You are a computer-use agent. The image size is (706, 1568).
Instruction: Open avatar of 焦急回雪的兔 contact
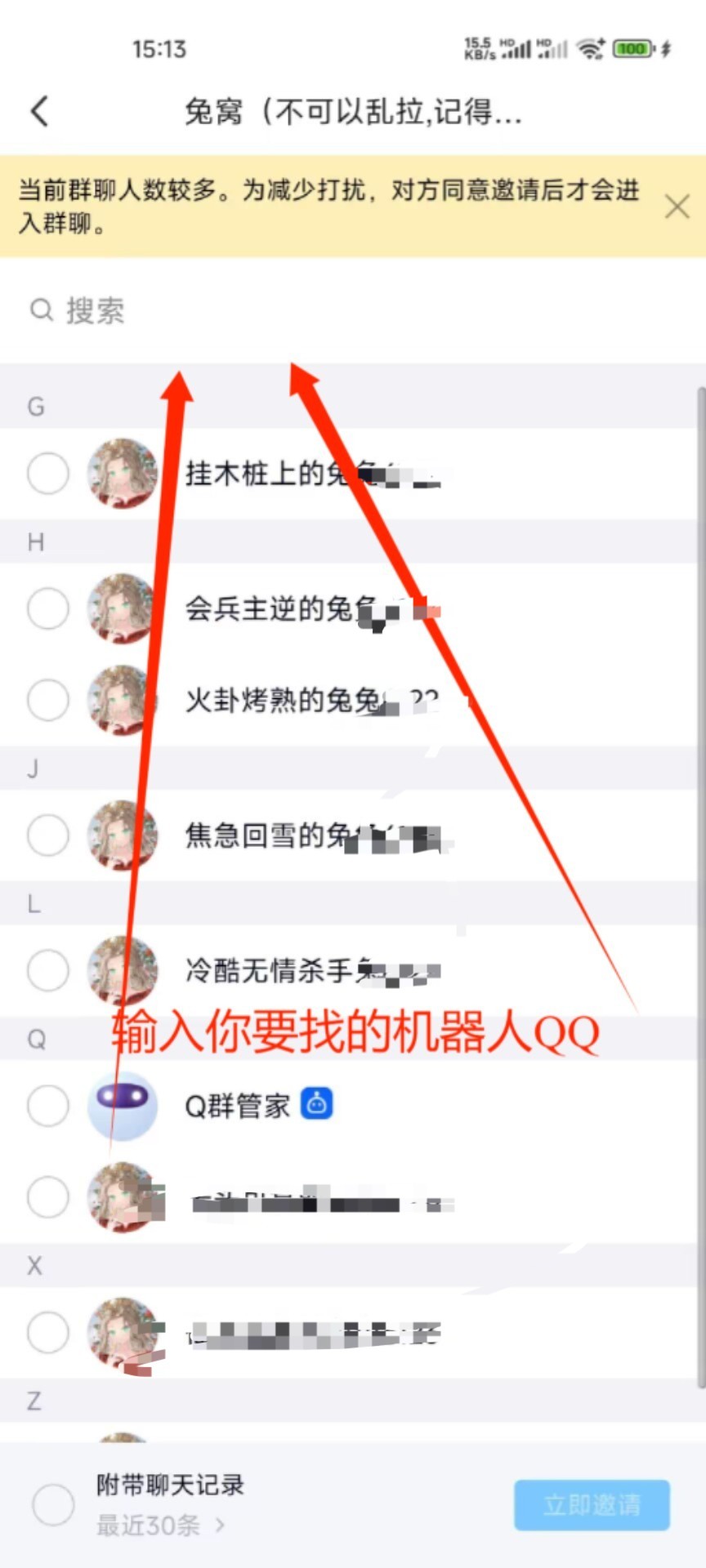click(x=123, y=835)
